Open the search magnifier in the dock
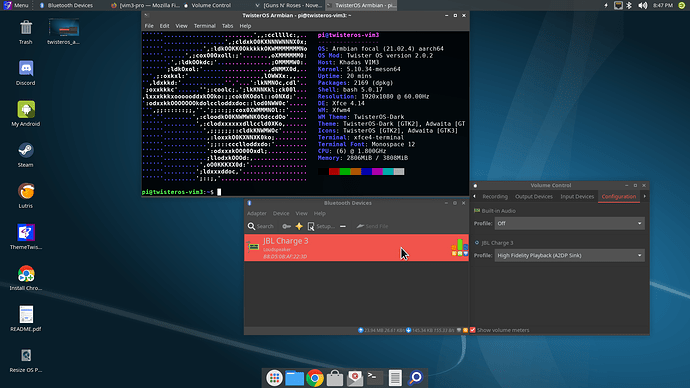 [x=416, y=378]
